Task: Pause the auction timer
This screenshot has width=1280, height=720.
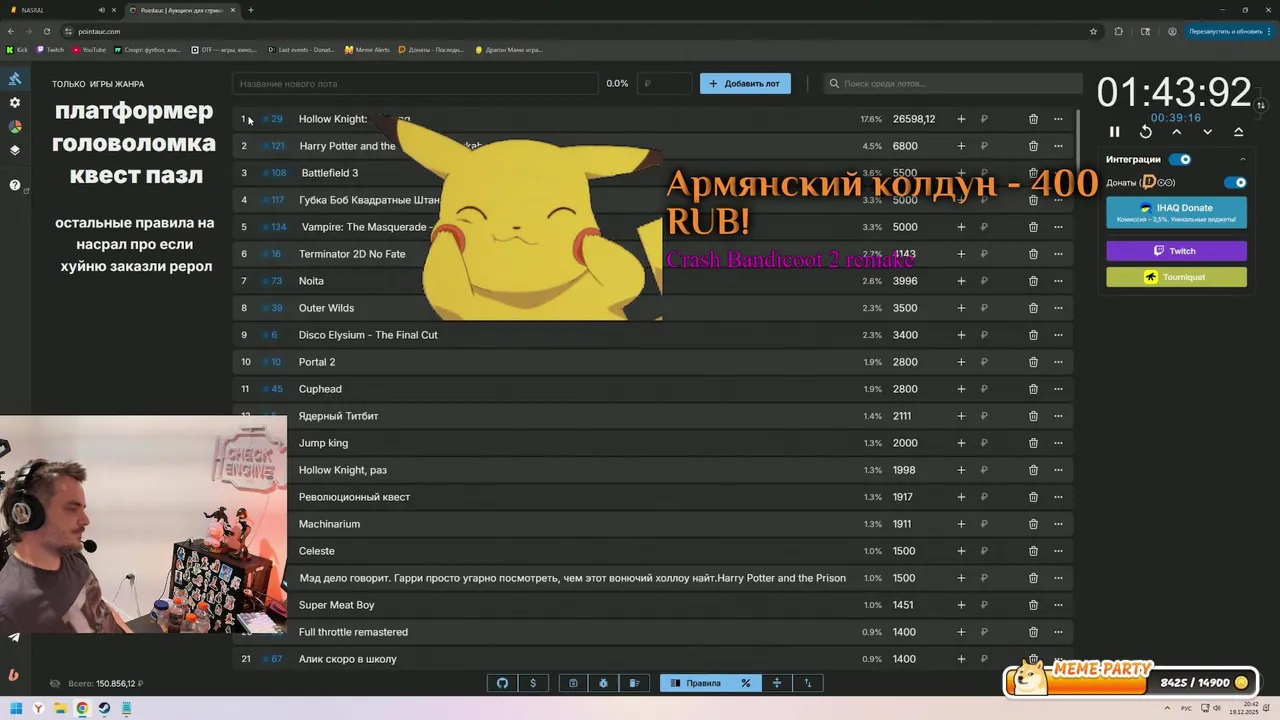Action: [1115, 132]
